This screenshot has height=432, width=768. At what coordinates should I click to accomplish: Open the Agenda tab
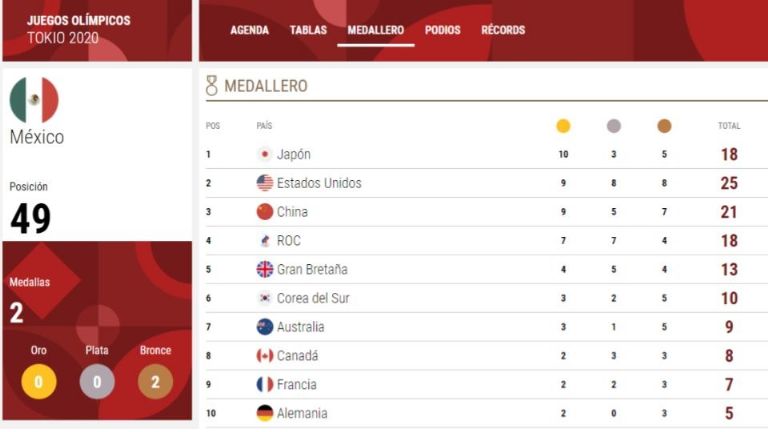click(x=249, y=30)
